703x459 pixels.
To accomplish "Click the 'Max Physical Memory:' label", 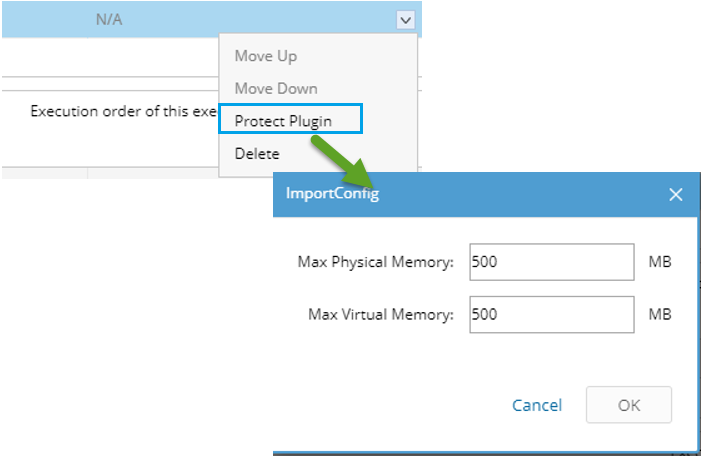I will 376,262.
